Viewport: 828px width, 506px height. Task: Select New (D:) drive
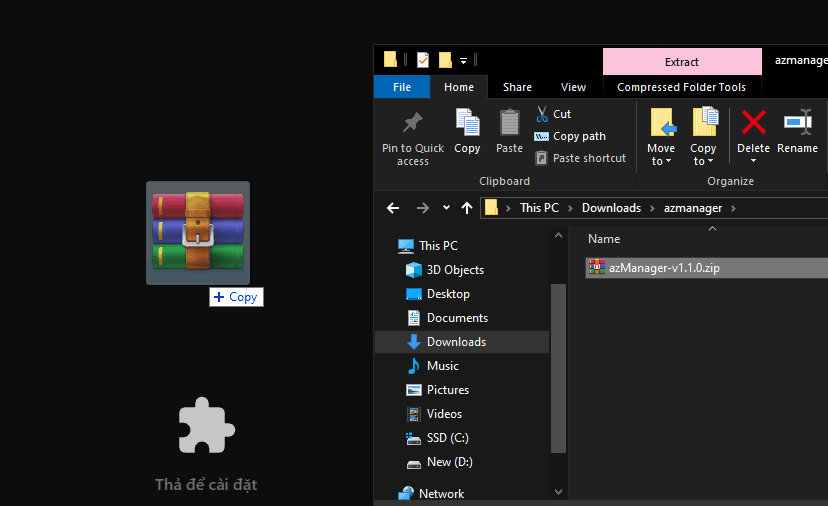click(x=449, y=462)
